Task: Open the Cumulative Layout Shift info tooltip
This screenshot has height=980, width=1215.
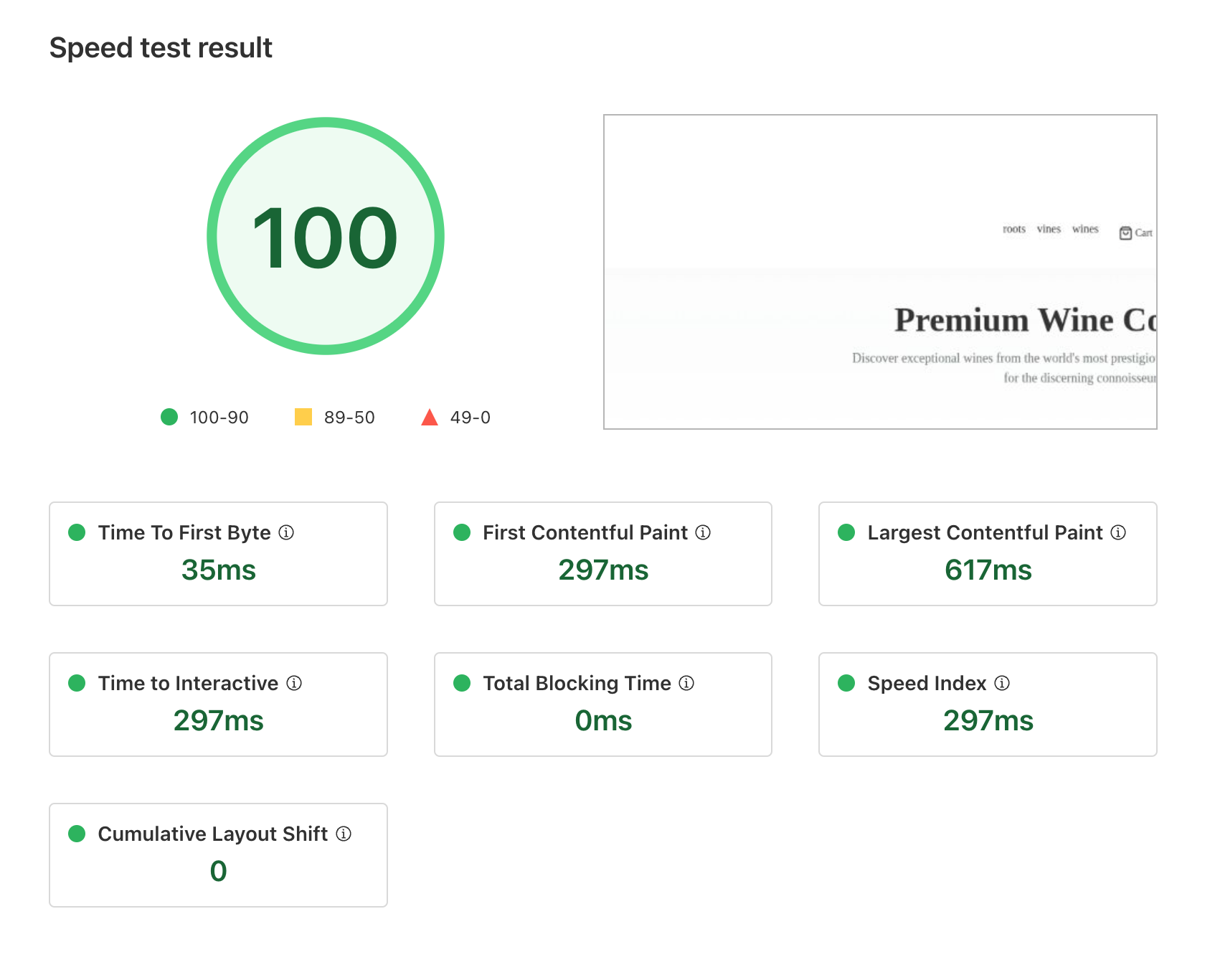Action: (x=344, y=834)
